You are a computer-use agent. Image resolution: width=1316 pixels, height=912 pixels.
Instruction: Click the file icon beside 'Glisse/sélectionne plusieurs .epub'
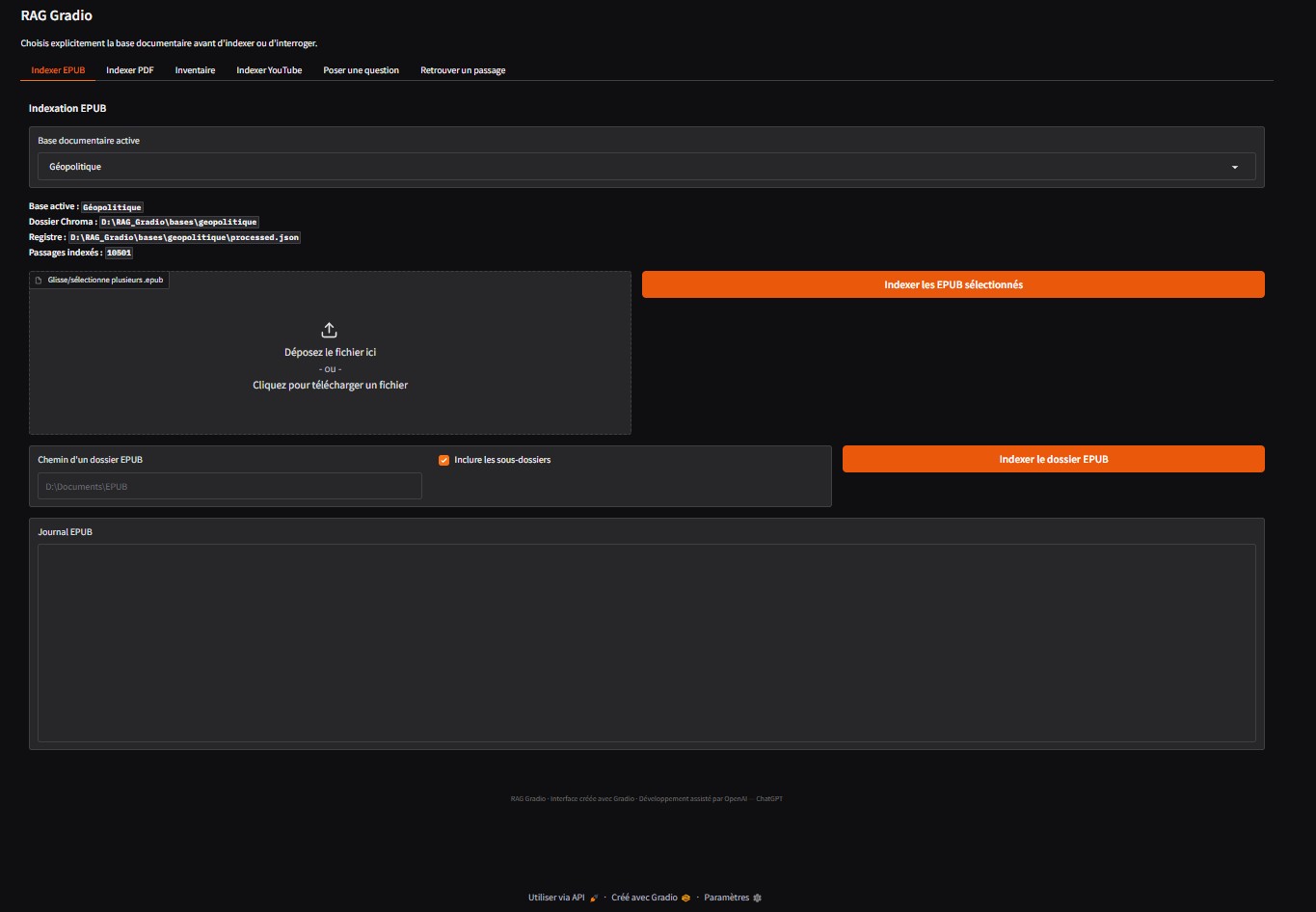click(39, 281)
